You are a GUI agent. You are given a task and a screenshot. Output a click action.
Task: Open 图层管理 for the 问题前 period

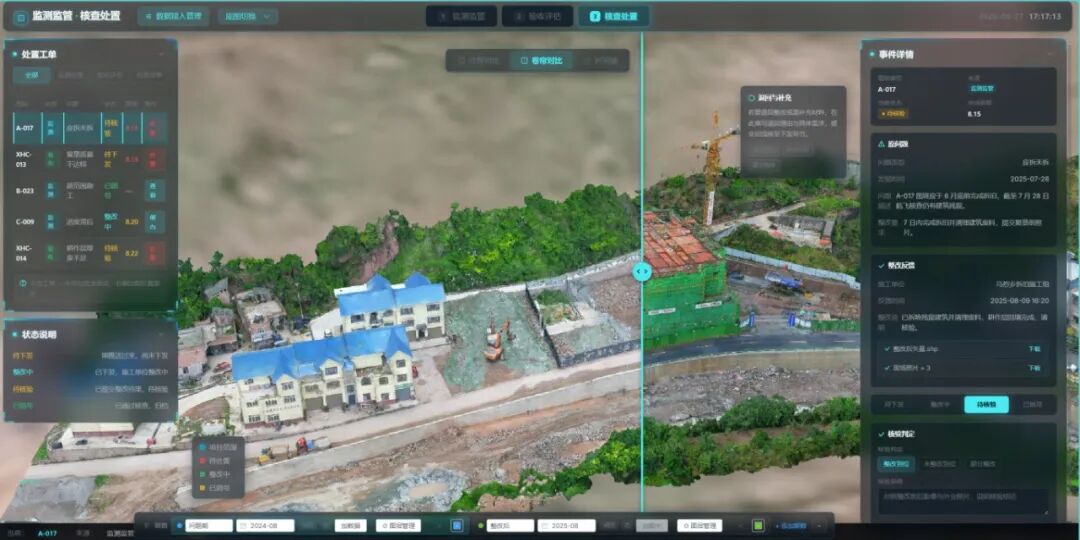point(398,526)
